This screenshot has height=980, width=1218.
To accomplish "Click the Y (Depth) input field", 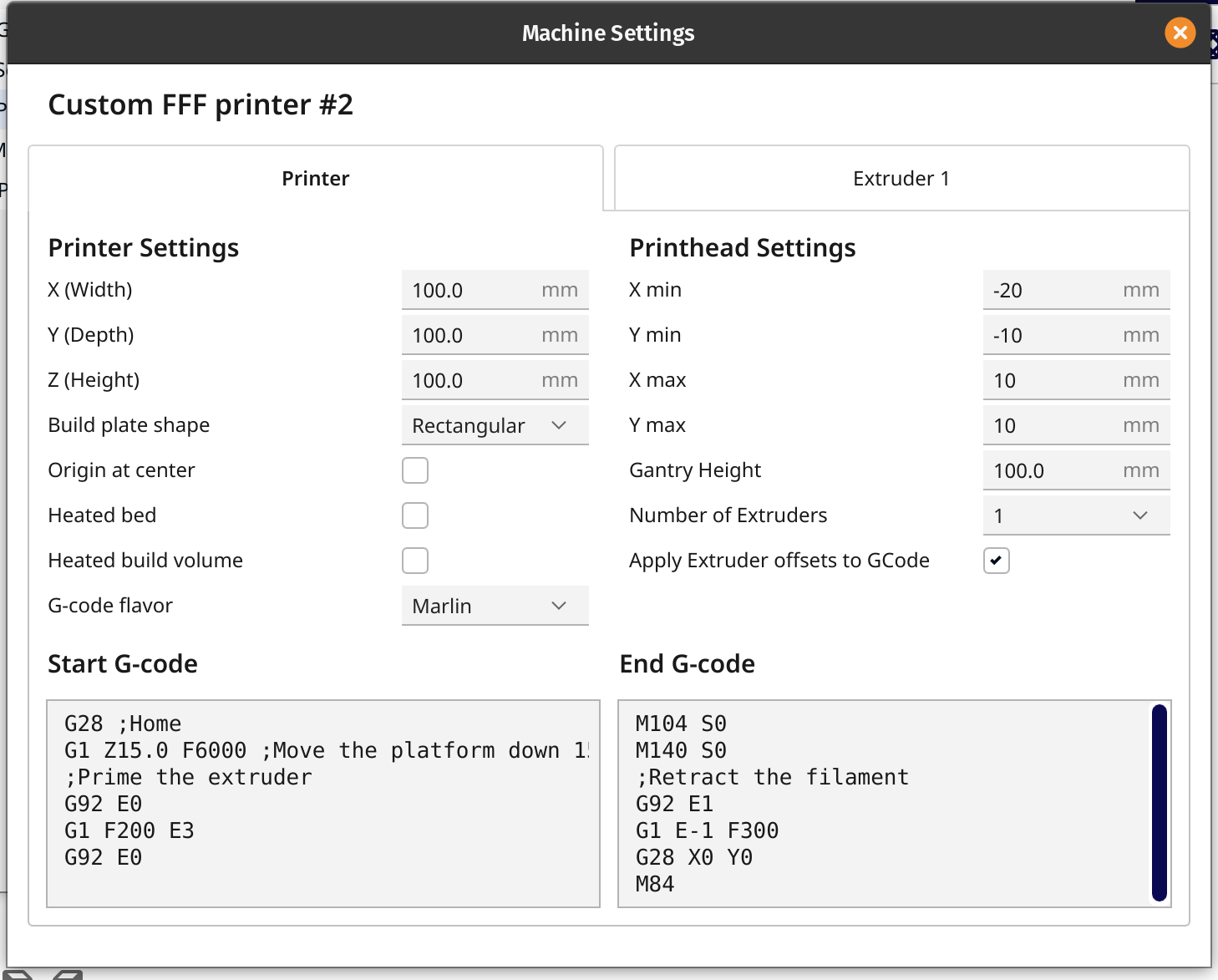I will pos(495,334).
